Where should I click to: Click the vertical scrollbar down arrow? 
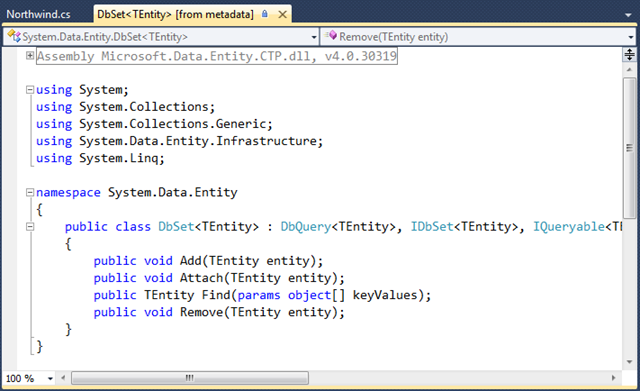[x=629, y=362]
